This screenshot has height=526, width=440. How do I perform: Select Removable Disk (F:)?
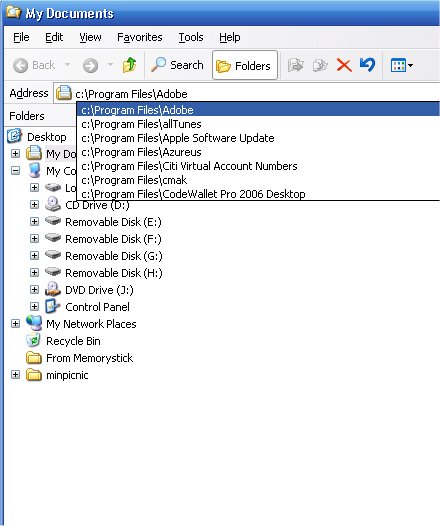coord(113,239)
